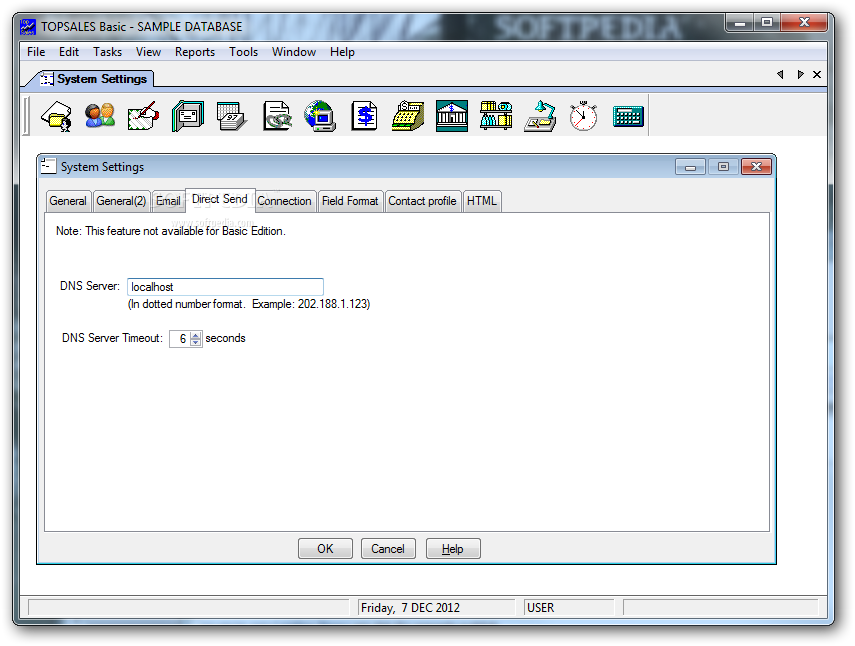This screenshot has width=855, height=646.
Task: Open the bank building toolbar icon
Action: 452,116
